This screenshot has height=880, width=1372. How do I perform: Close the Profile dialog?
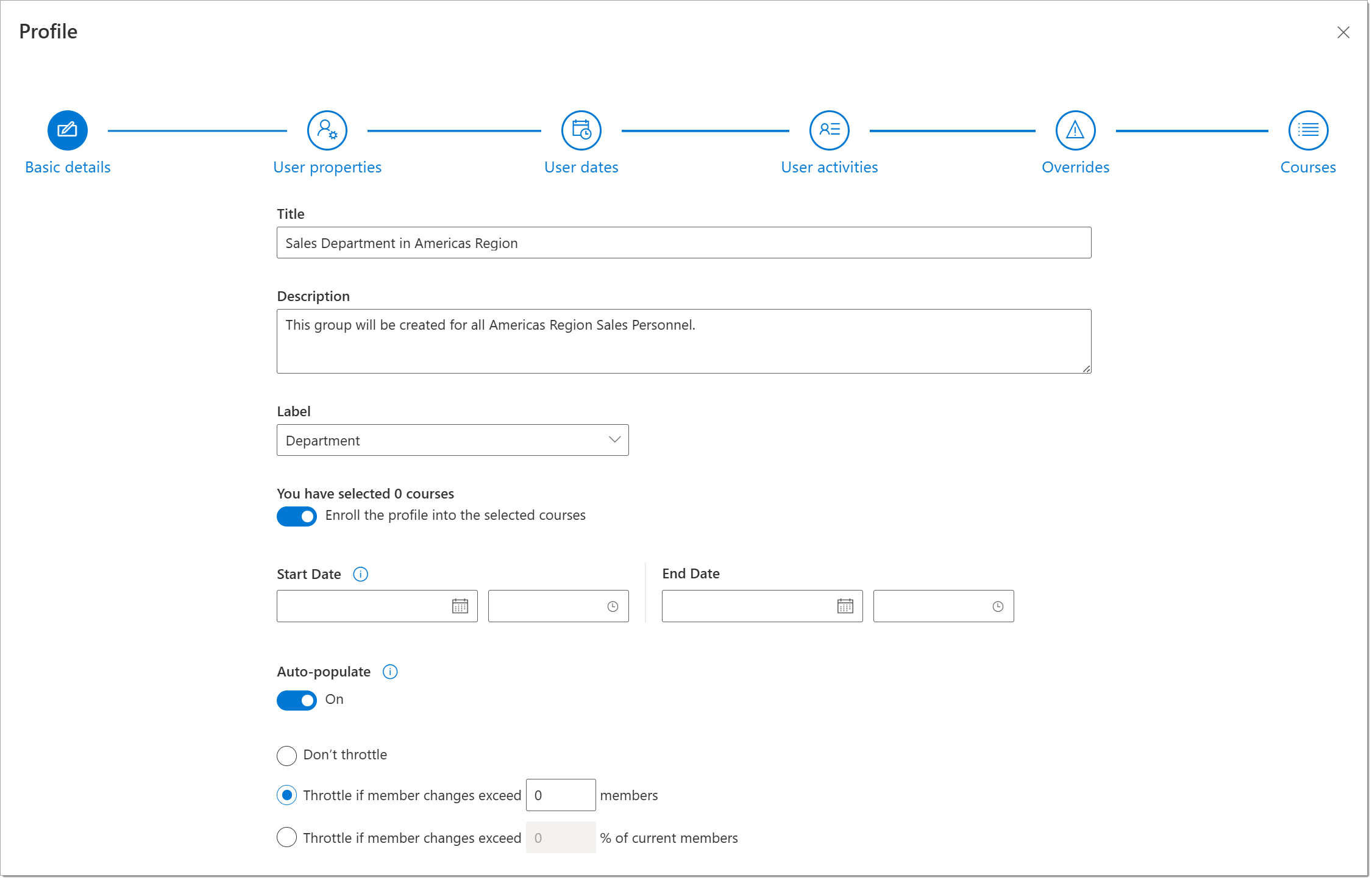click(1343, 32)
